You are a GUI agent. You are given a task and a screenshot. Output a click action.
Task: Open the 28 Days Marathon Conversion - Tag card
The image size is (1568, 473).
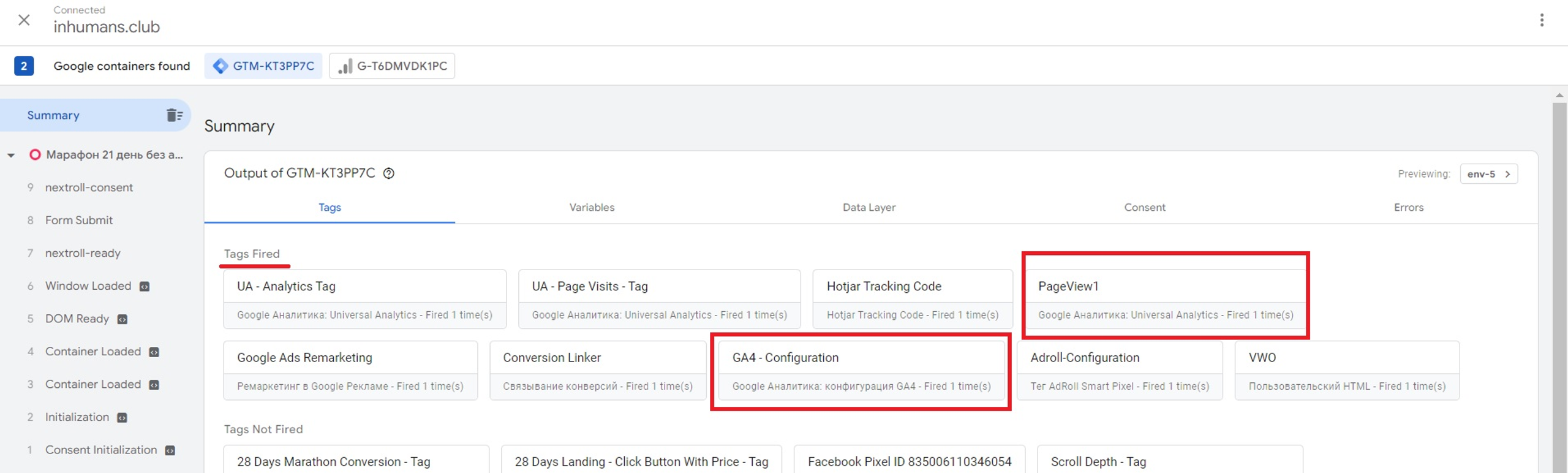coord(356,460)
